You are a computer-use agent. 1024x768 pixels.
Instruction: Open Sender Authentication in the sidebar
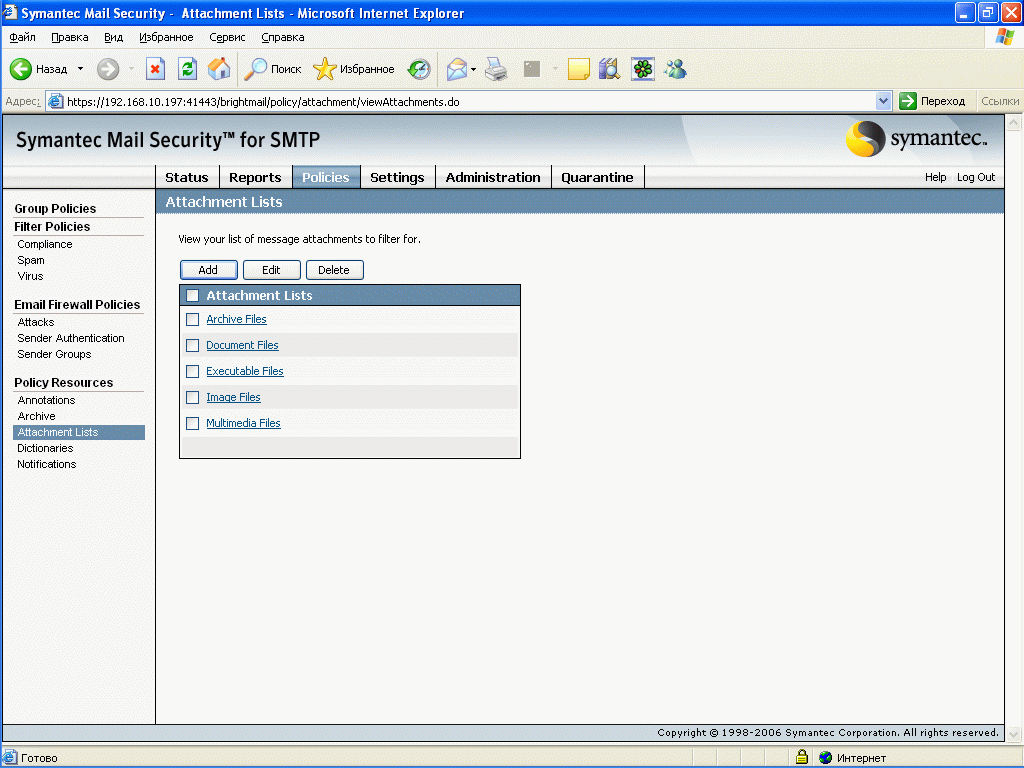click(71, 338)
